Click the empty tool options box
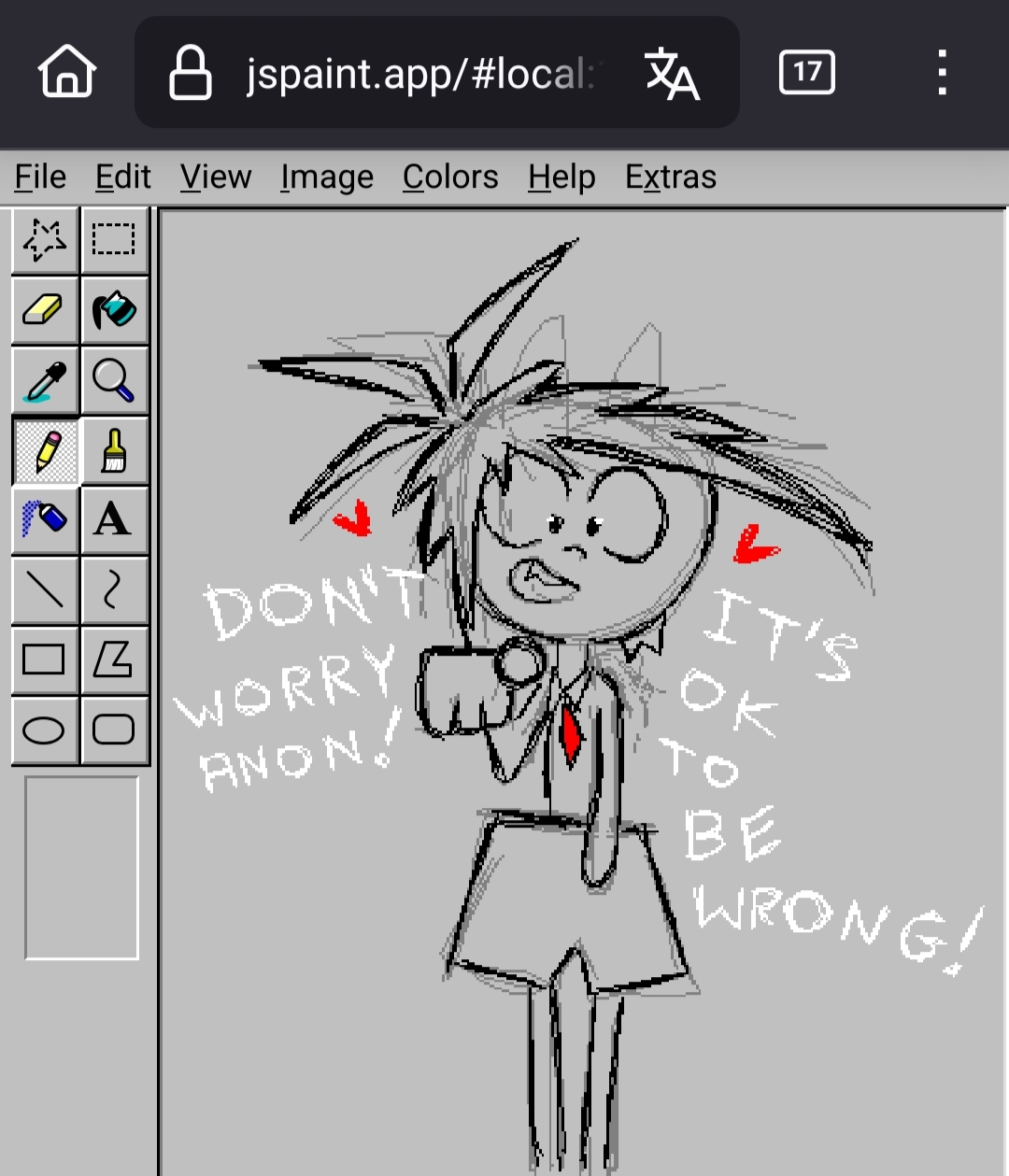Image resolution: width=1009 pixels, height=1176 pixels. (81, 868)
